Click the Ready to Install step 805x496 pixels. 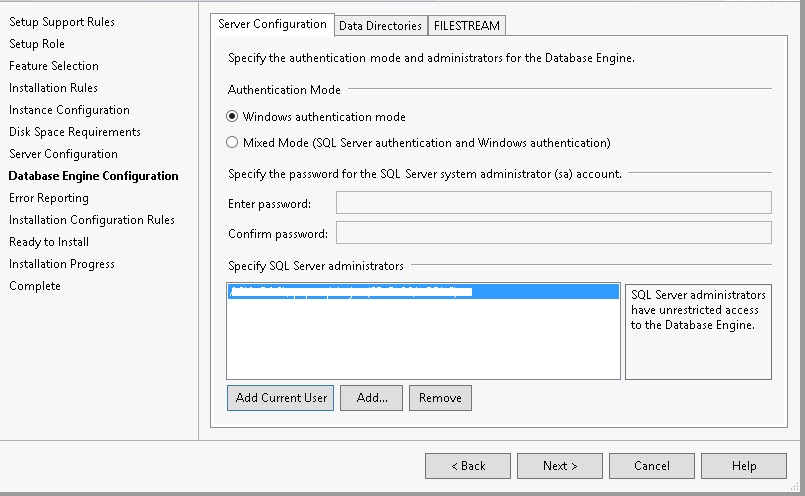tap(49, 242)
